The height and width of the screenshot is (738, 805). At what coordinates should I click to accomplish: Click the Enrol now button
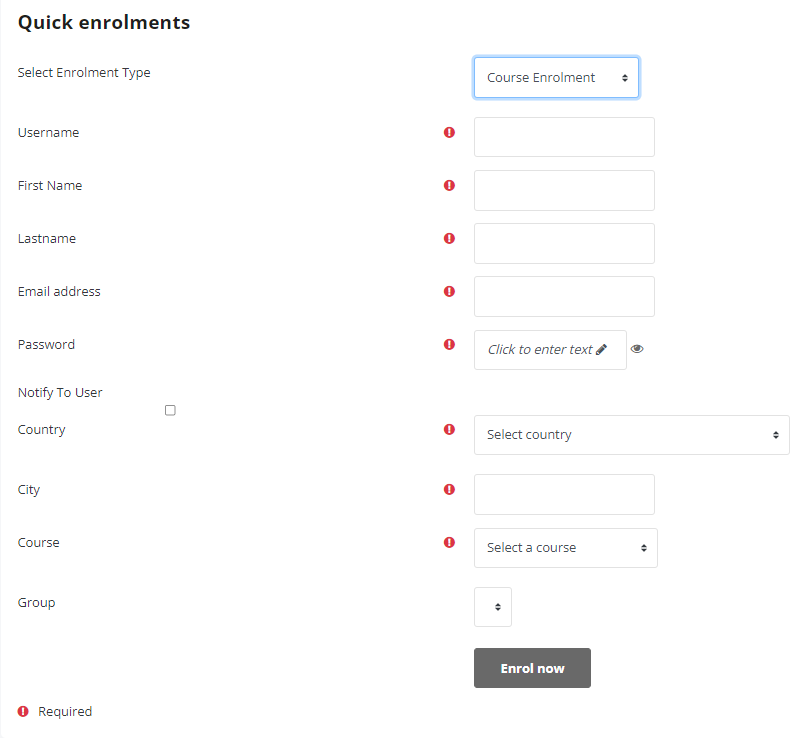click(x=532, y=668)
